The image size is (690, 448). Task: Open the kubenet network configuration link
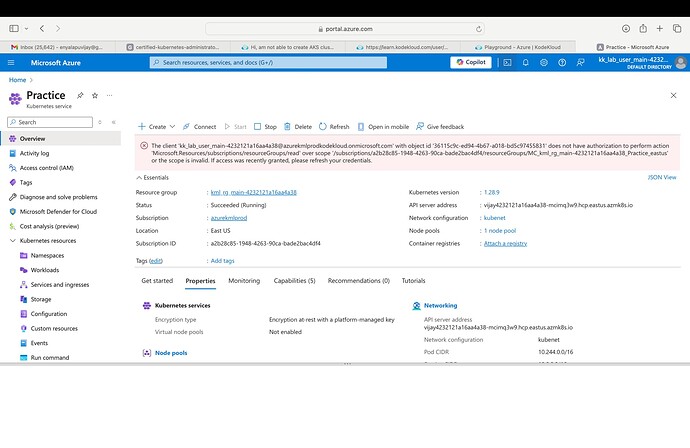point(495,218)
